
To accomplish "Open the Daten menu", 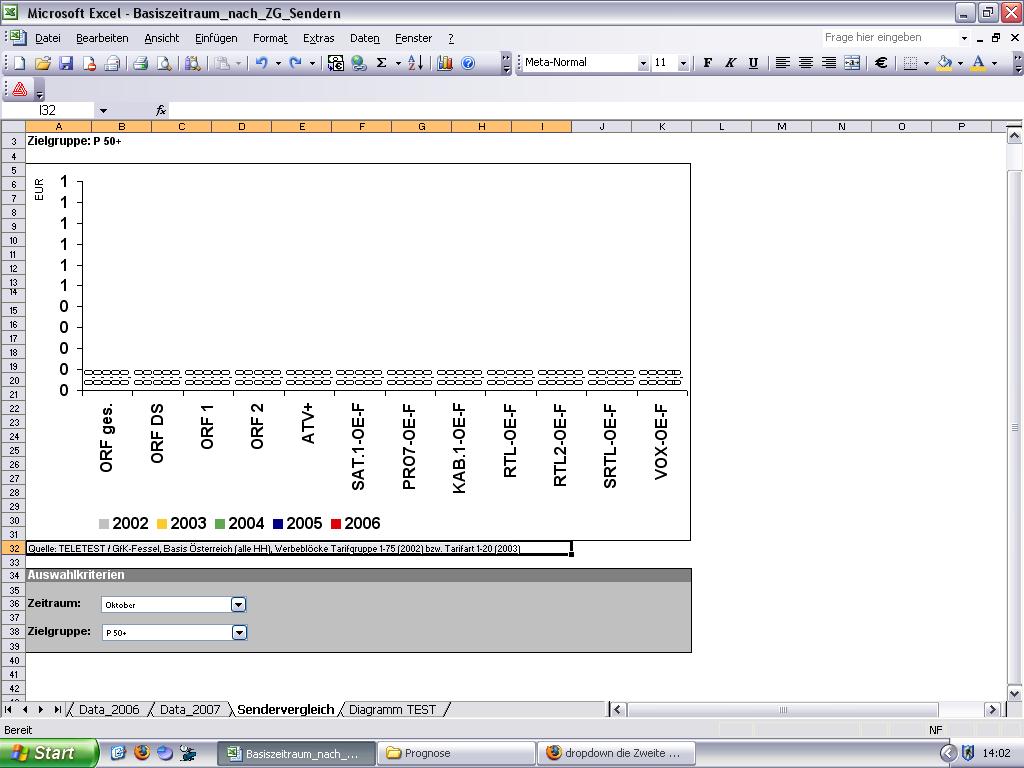I will [364, 38].
